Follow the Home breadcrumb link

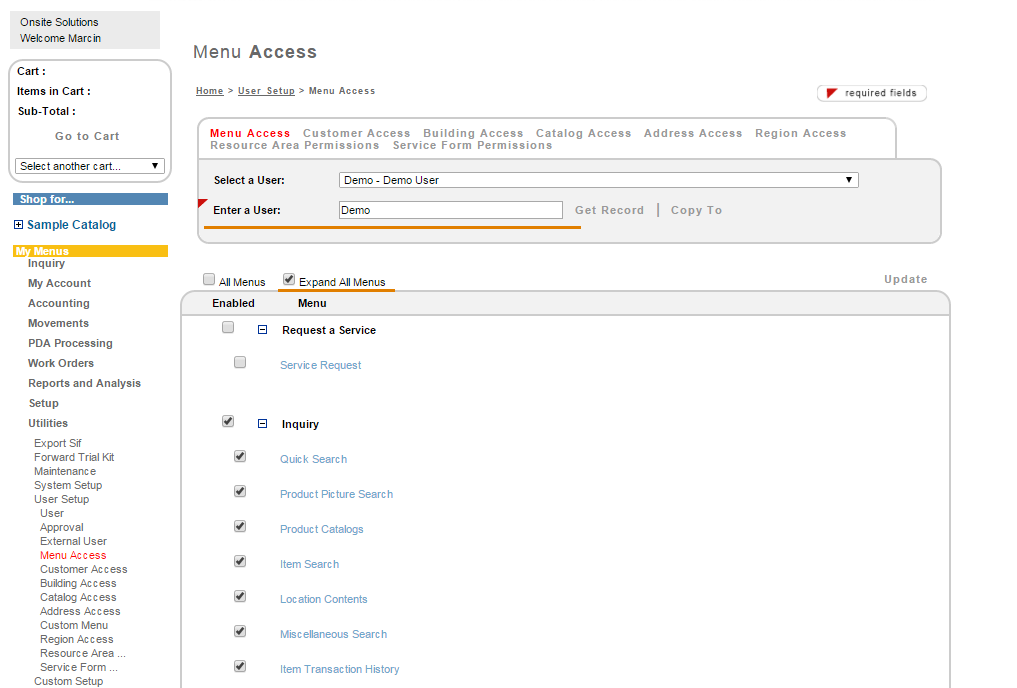point(210,91)
